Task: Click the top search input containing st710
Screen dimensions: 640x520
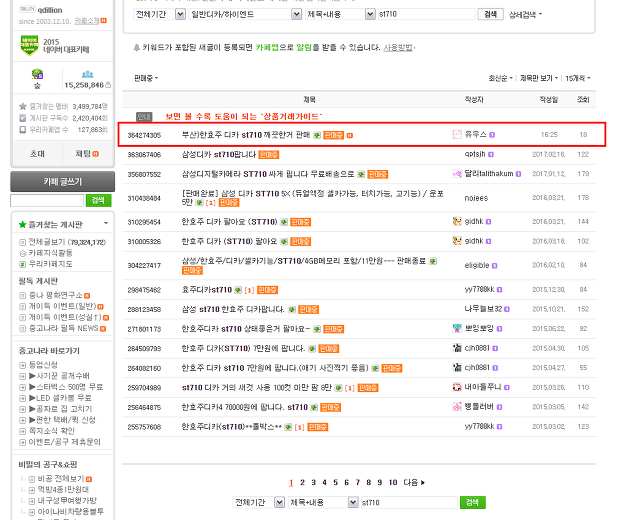Action: click(427, 14)
